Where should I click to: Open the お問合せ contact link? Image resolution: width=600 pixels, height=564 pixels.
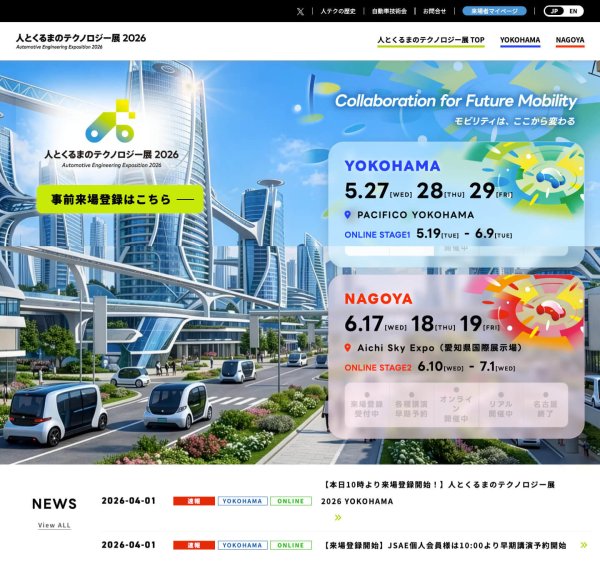click(434, 11)
